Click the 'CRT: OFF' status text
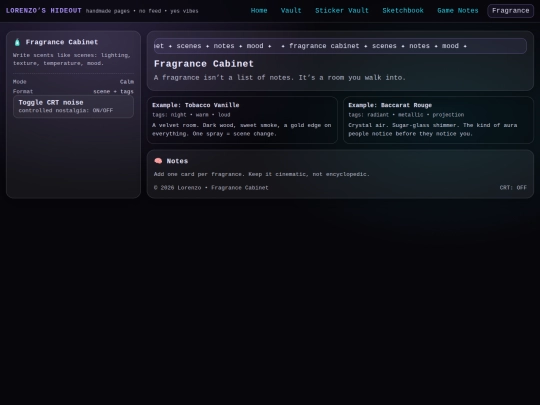 [513, 188]
